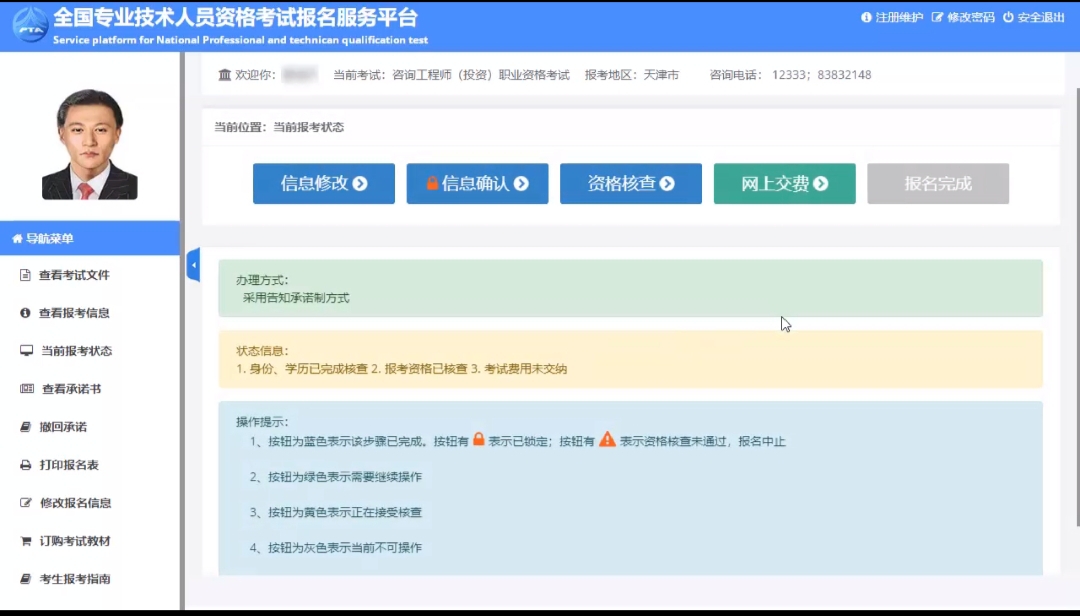Open 修改报名信息 from the sidebar

tap(75, 503)
